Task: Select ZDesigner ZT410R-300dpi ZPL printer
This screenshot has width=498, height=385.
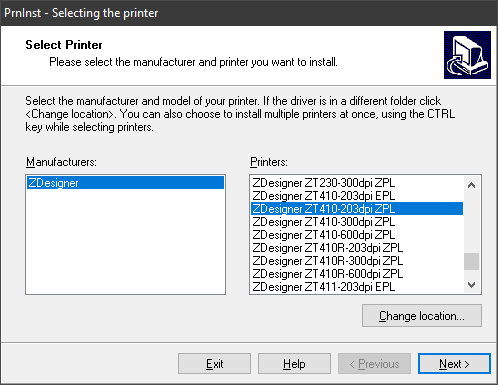Action: click(x=357, y=261)
